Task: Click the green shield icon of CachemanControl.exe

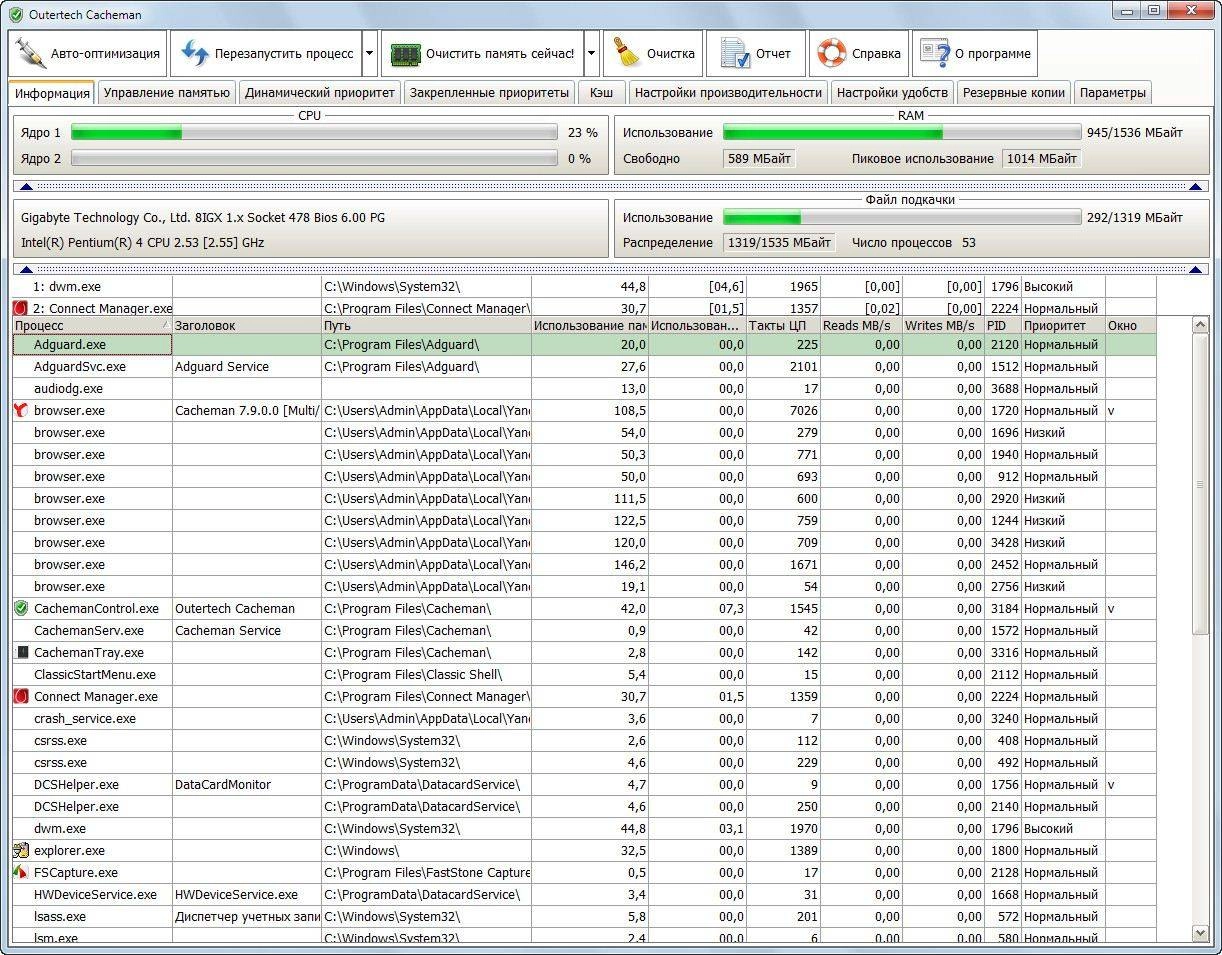Action: (x=21, y=609)
